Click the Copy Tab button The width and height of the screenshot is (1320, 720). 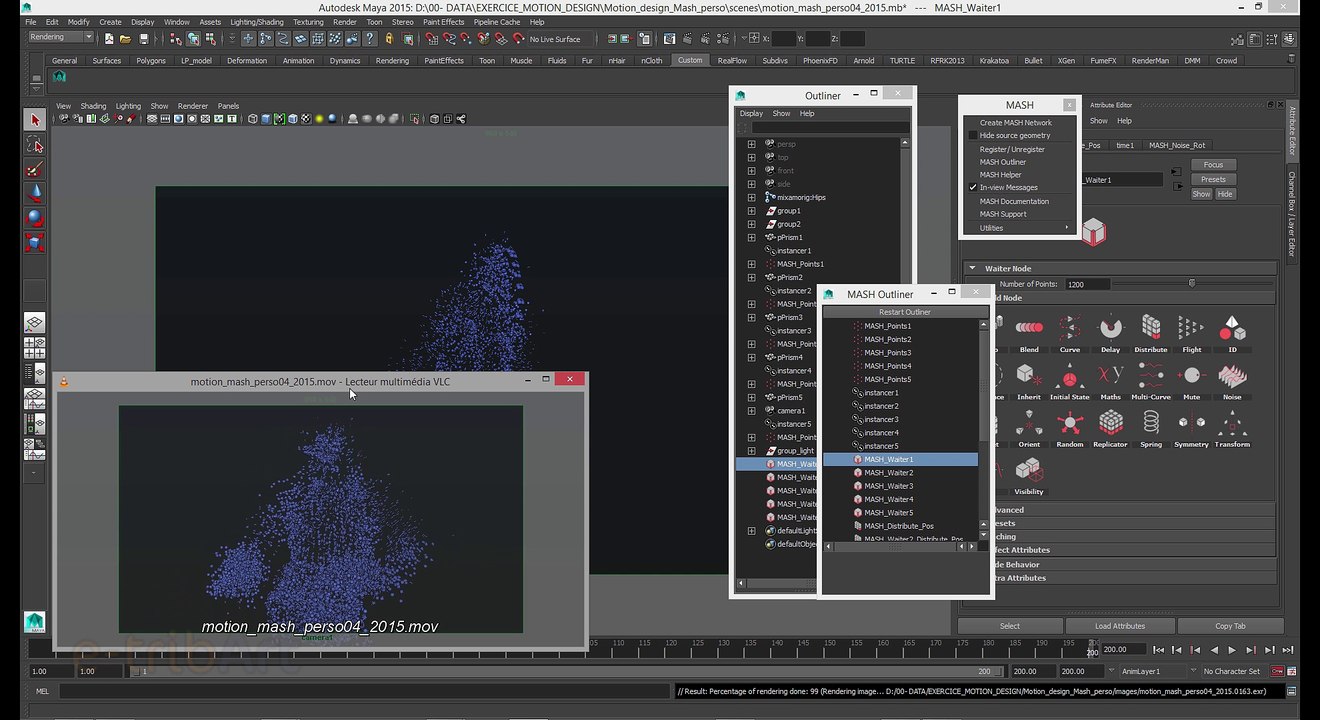pos(1230,626)
